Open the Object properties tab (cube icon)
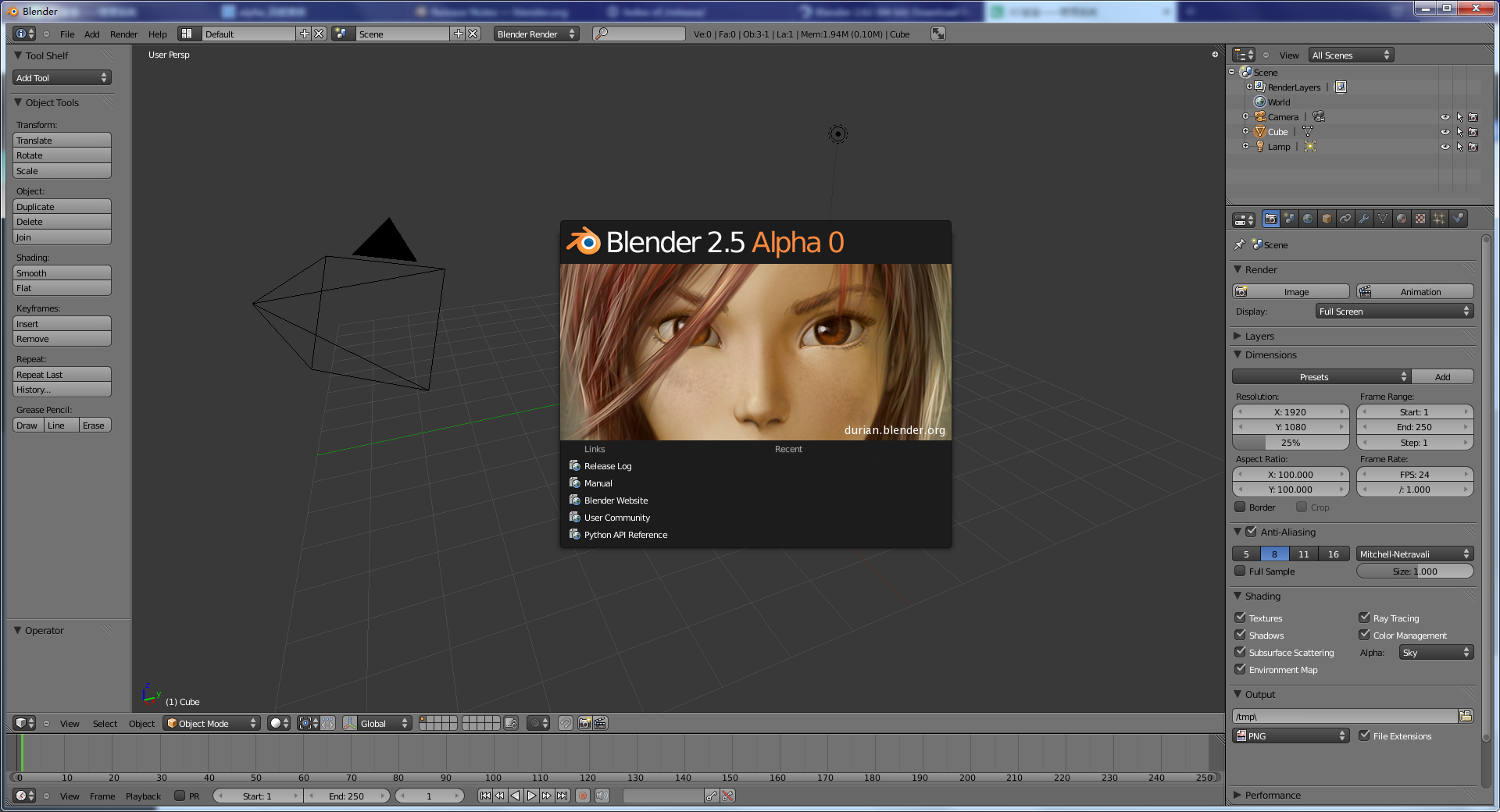This screenshot has width=1500, height=812. [x=1327, y=219]
